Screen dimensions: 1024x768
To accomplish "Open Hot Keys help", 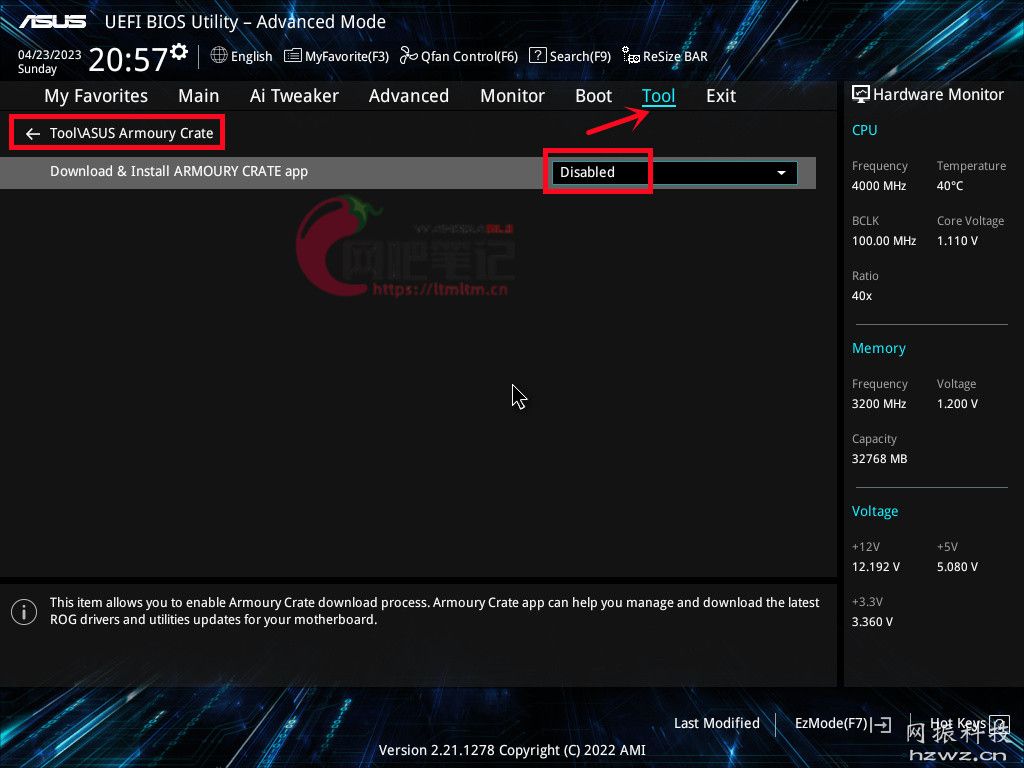I will click(x=970, y=724).
